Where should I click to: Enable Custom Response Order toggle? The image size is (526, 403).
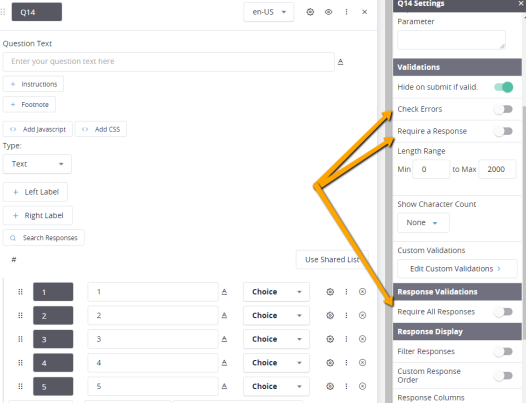point(504,376)
